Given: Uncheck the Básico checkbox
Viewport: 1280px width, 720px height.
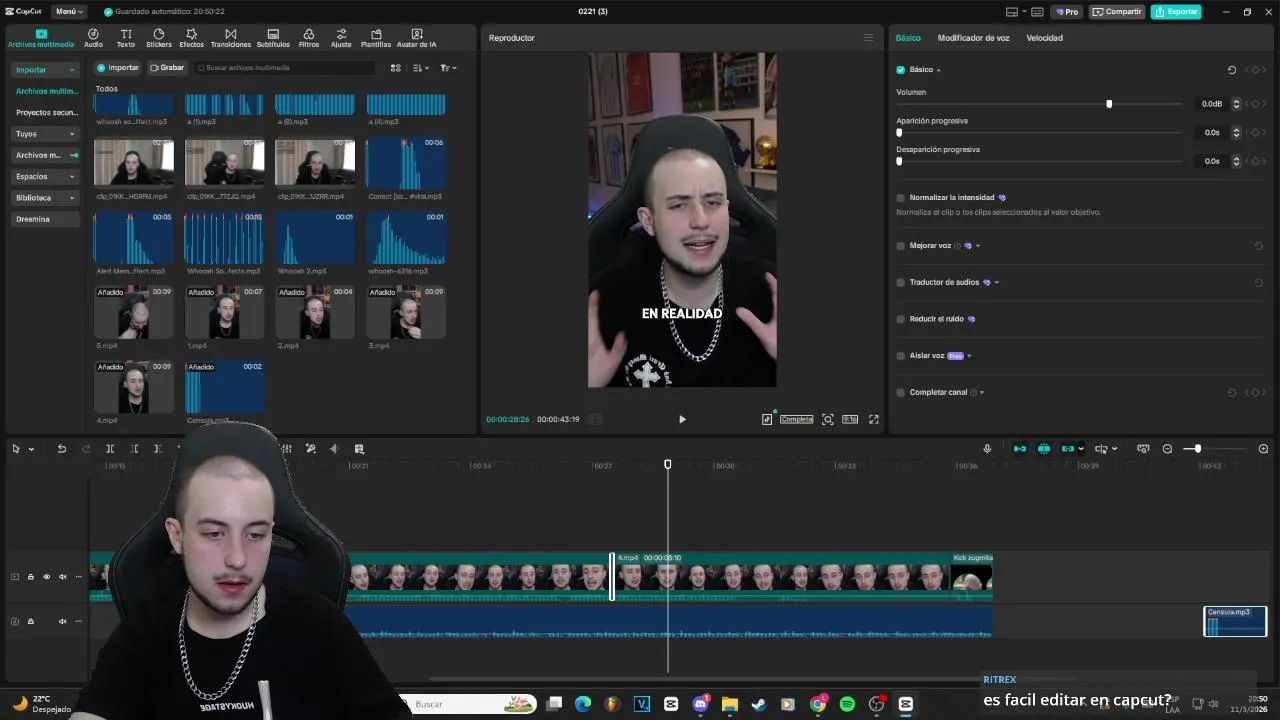Looking at the screenshot, I should [x=901, y=70].
